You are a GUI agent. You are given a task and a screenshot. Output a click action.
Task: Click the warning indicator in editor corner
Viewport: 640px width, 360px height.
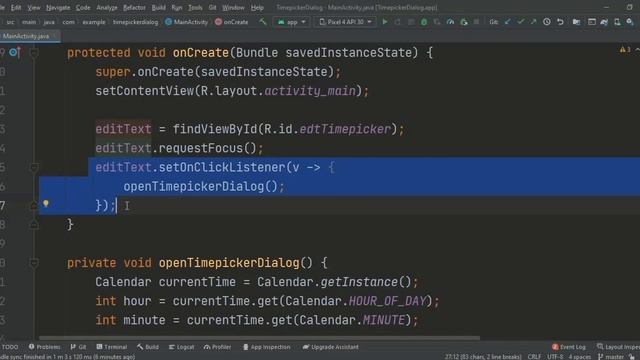[625, 49]
